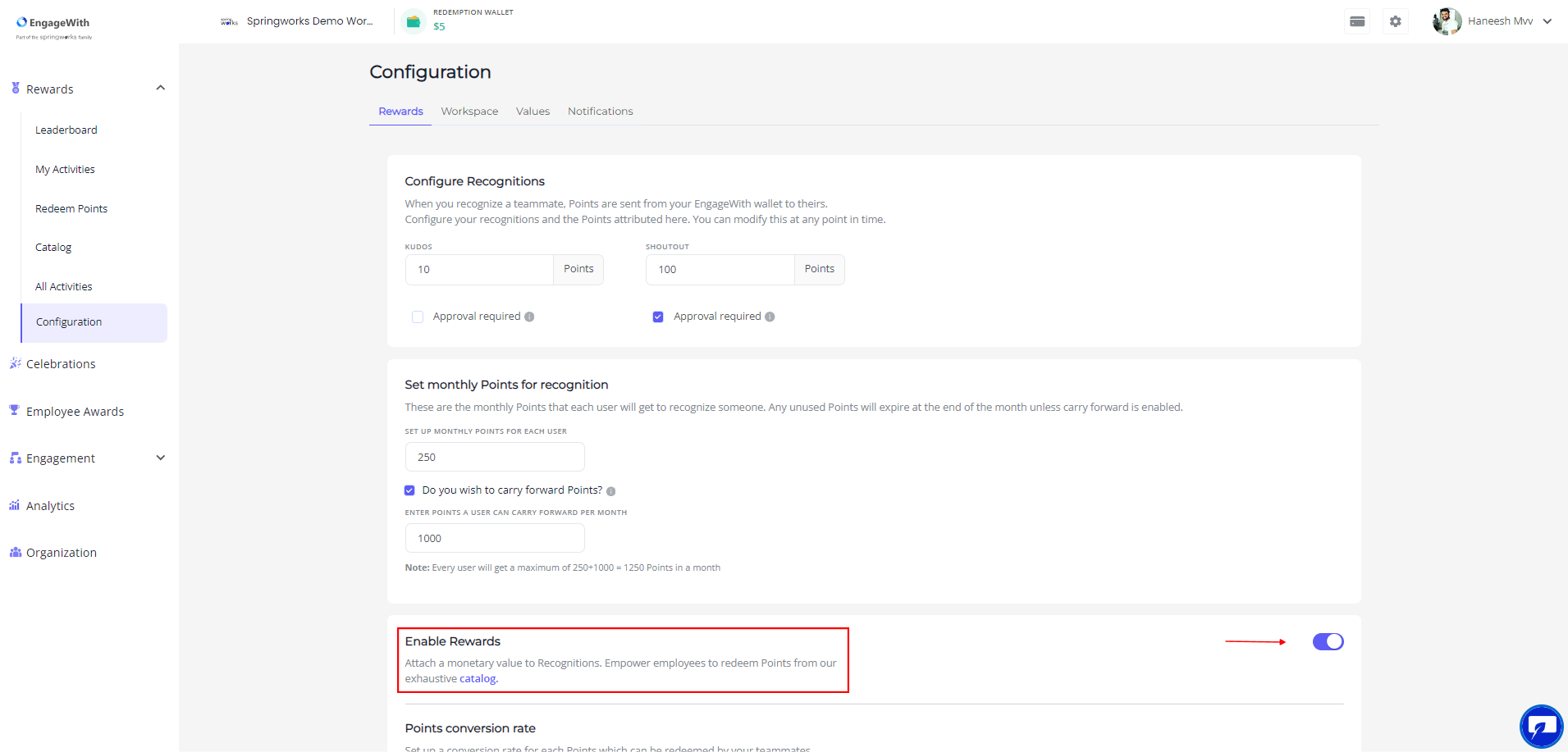Click the card icon in top bar
1568x752 pixels.
[1357, 21]
